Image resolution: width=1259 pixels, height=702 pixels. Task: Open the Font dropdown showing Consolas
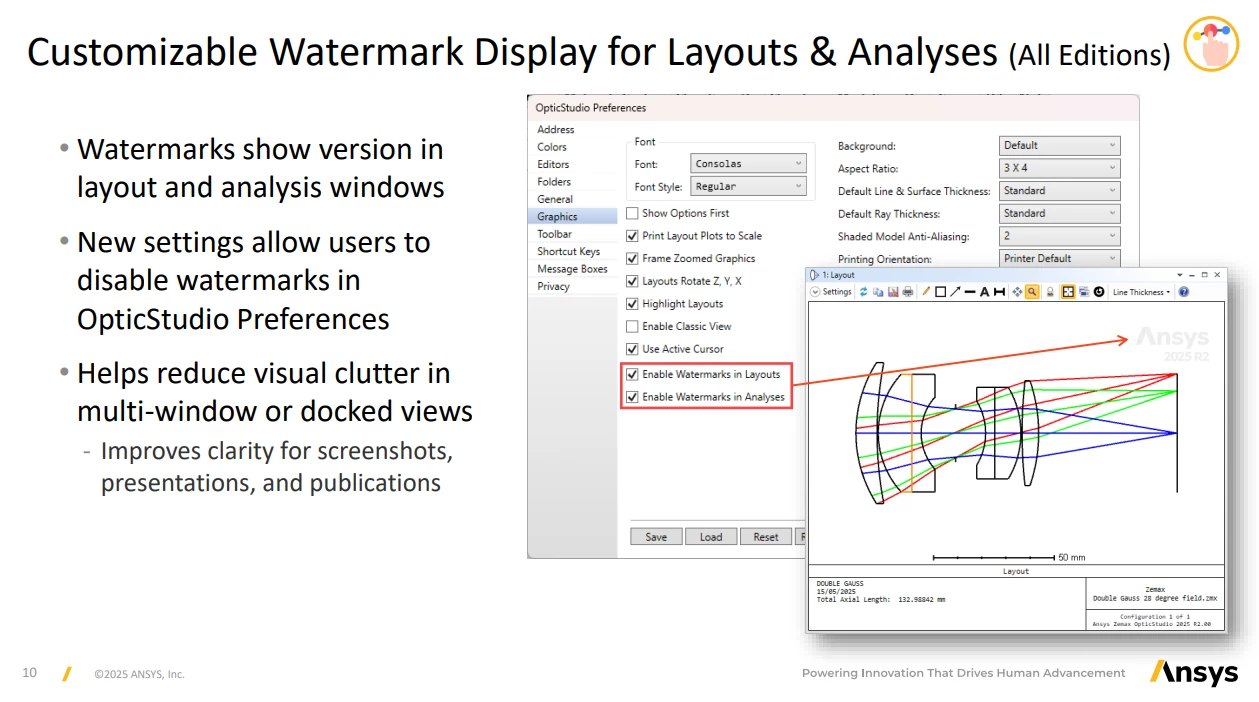(x=748, y=164)
